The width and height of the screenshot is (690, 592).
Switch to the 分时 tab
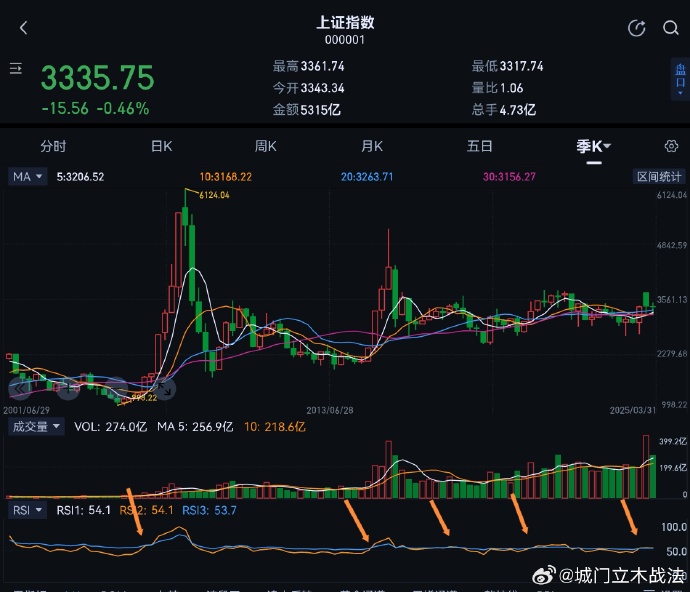(53, 146)
